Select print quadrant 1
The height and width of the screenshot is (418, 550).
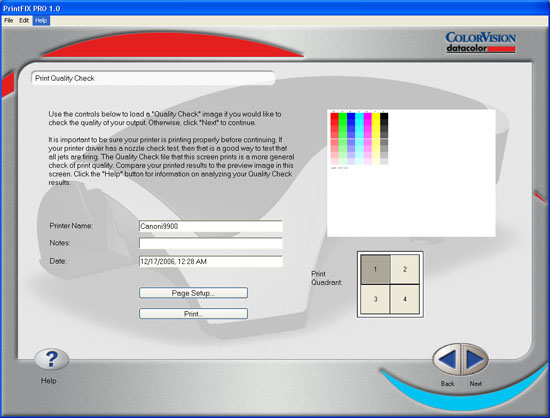tap(375, 269)
